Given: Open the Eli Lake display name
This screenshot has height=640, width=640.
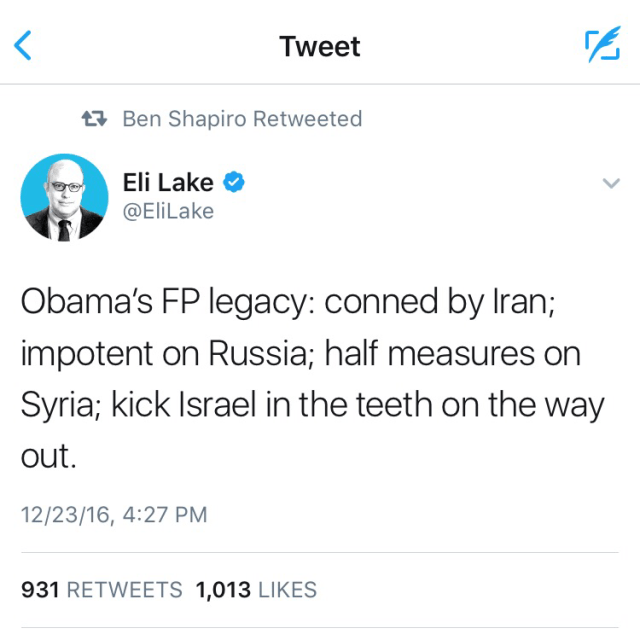Looking at the screenshot, I should 167,182.
